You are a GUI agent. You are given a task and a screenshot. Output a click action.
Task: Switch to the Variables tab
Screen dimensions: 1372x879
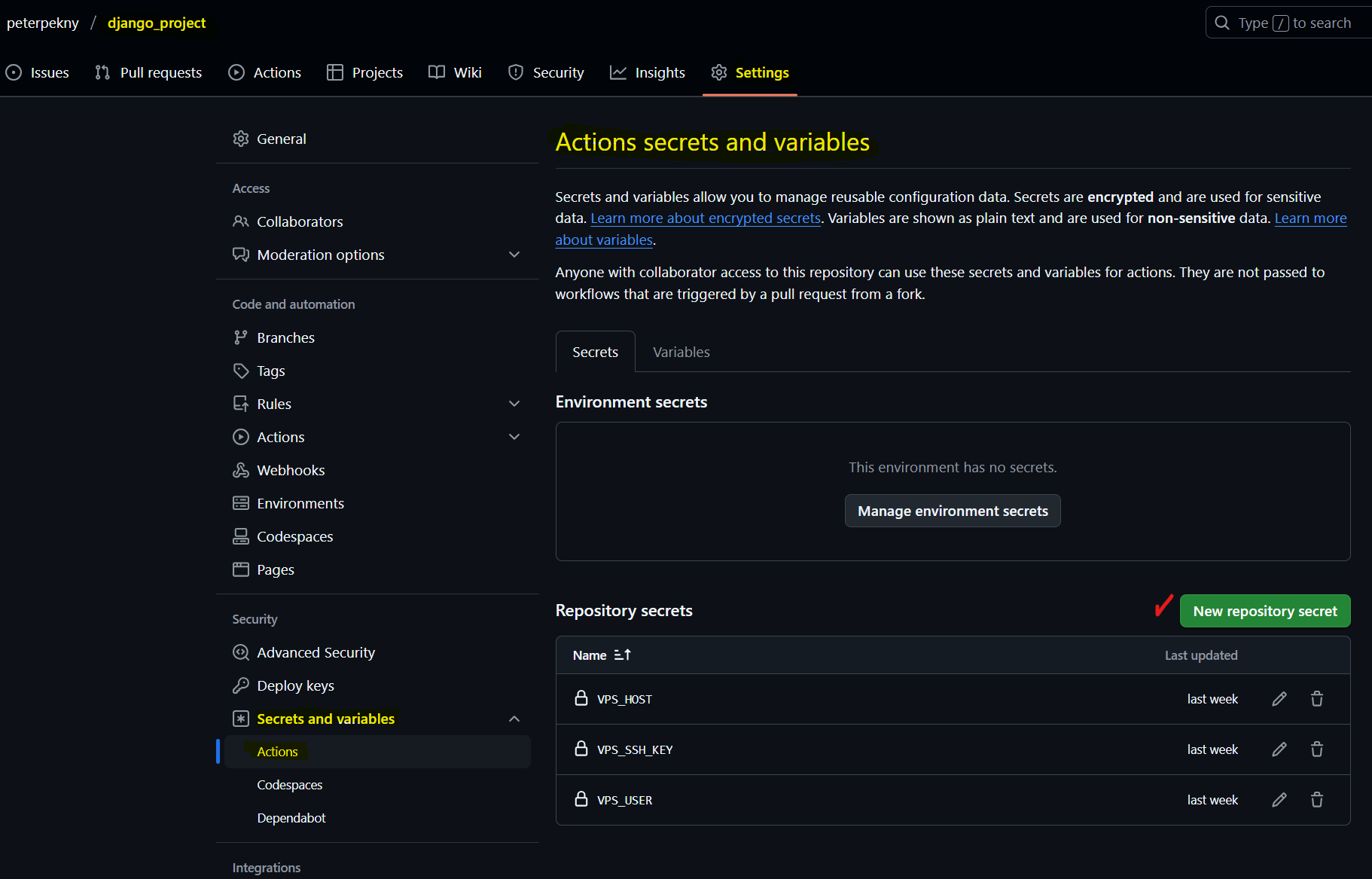681,352
